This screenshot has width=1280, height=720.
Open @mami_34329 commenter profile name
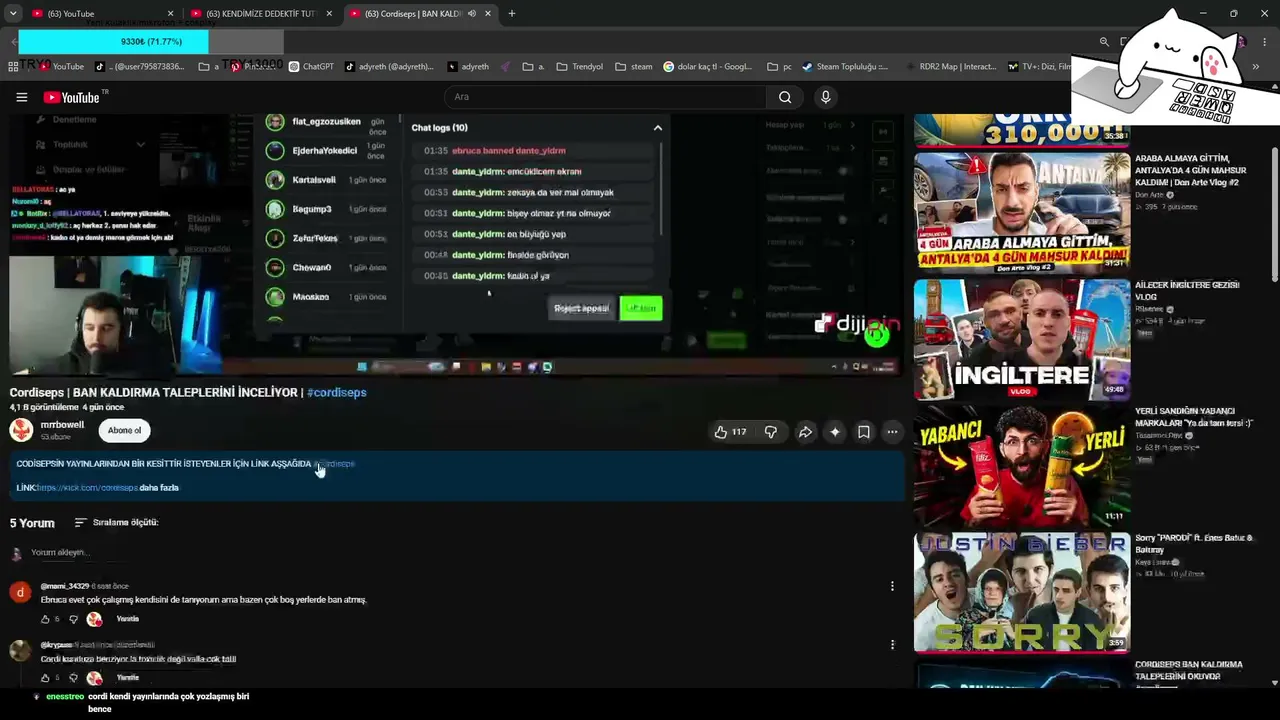[65, 586]
